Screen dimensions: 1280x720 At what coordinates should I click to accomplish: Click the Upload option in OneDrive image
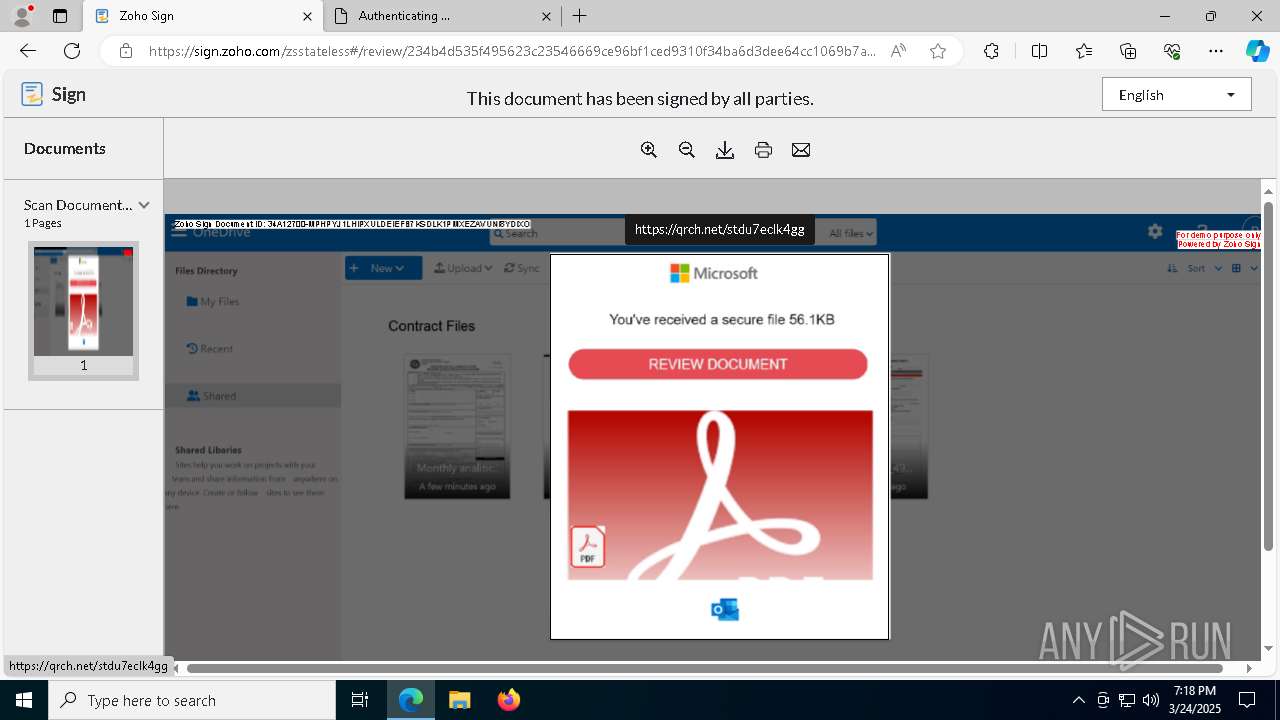click(464, 268)
